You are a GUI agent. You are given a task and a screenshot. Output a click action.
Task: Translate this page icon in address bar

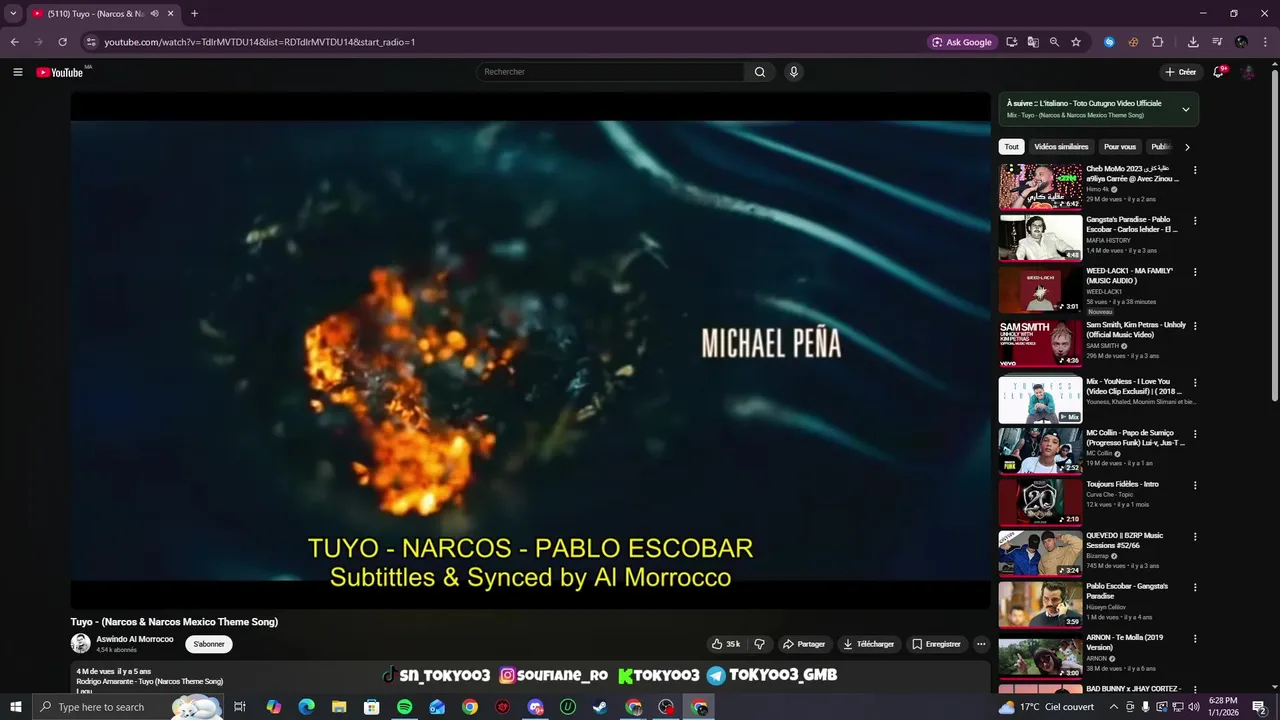click(x=1033, y=42)
